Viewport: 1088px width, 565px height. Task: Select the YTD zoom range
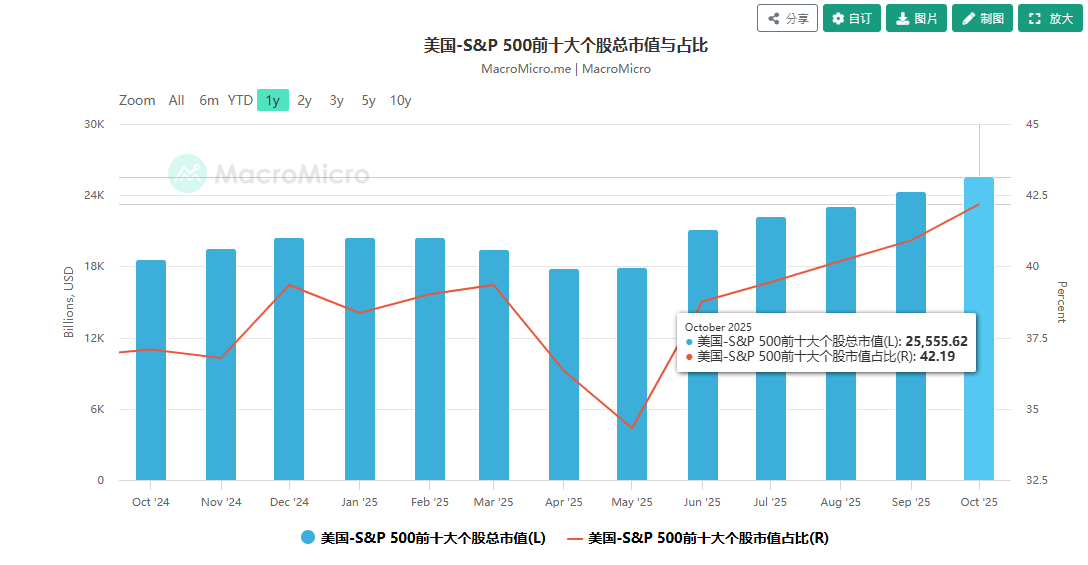click(x=240, y=101)
